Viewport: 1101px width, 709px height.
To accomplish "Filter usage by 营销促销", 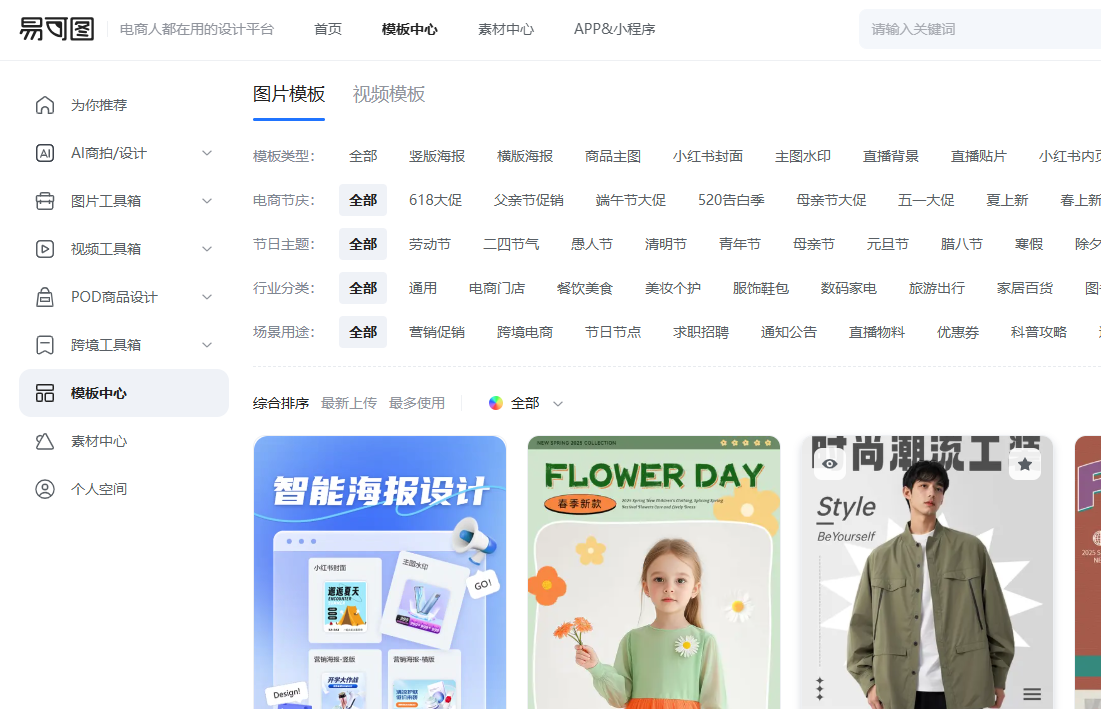I will point(437,332).
